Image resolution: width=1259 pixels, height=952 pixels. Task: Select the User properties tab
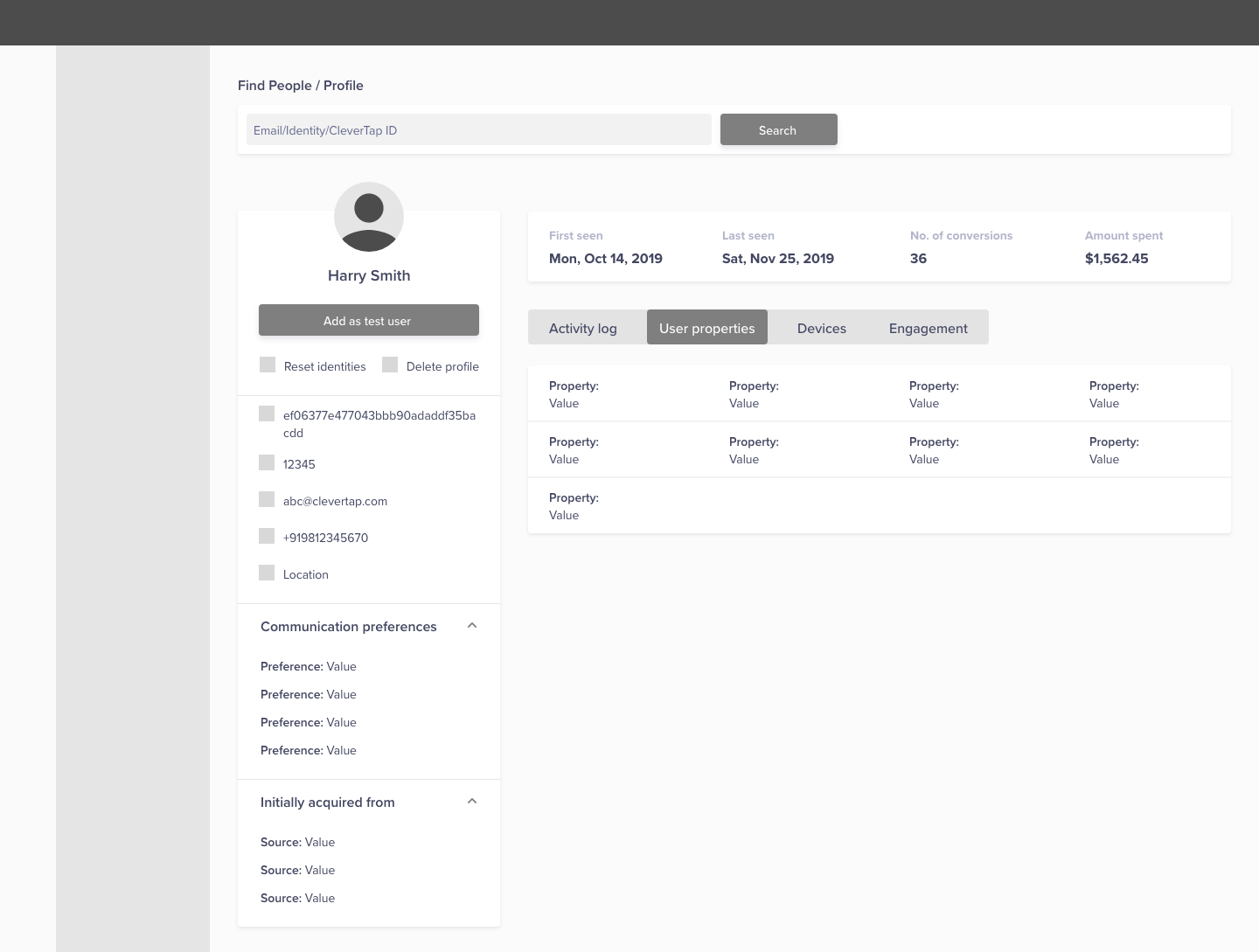(706, 328)
